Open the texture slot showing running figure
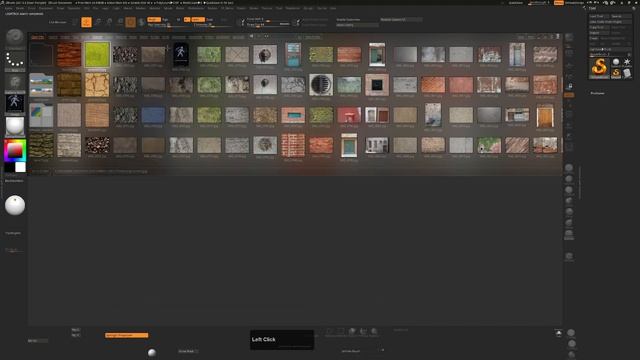 (x=15, y=103)
